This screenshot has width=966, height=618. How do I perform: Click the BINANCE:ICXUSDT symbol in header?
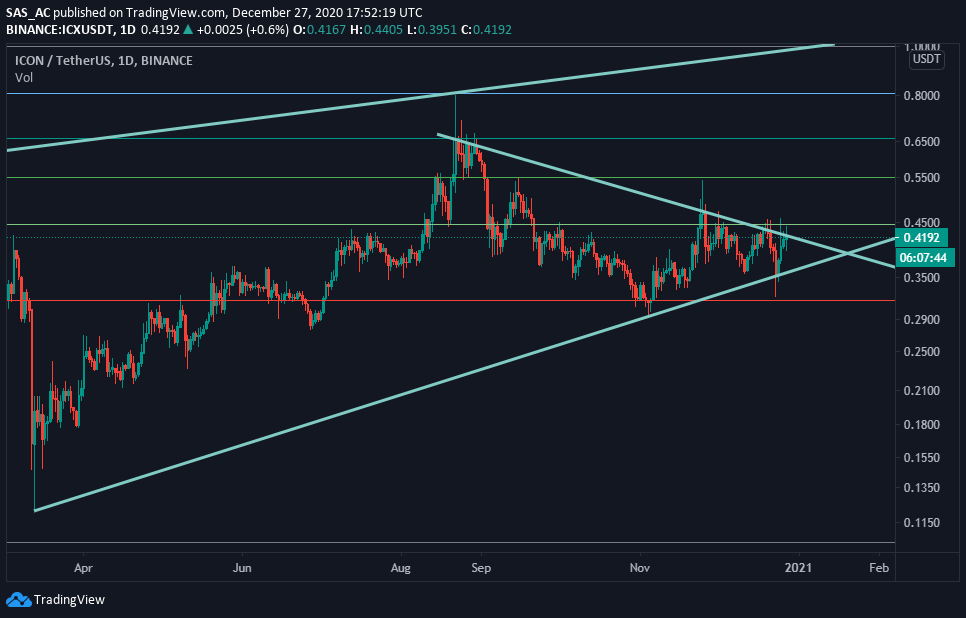(x=60, y=30)
